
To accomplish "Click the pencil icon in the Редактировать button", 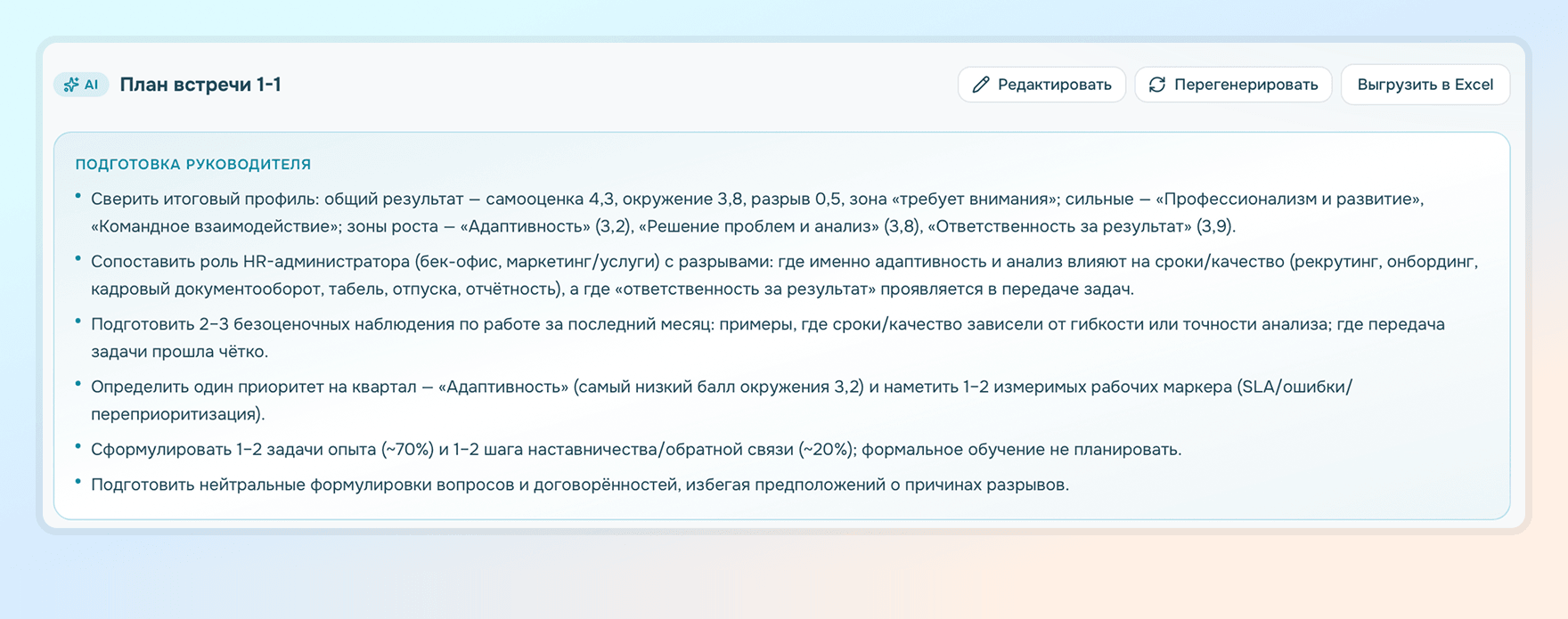I will tap(981, 85).
